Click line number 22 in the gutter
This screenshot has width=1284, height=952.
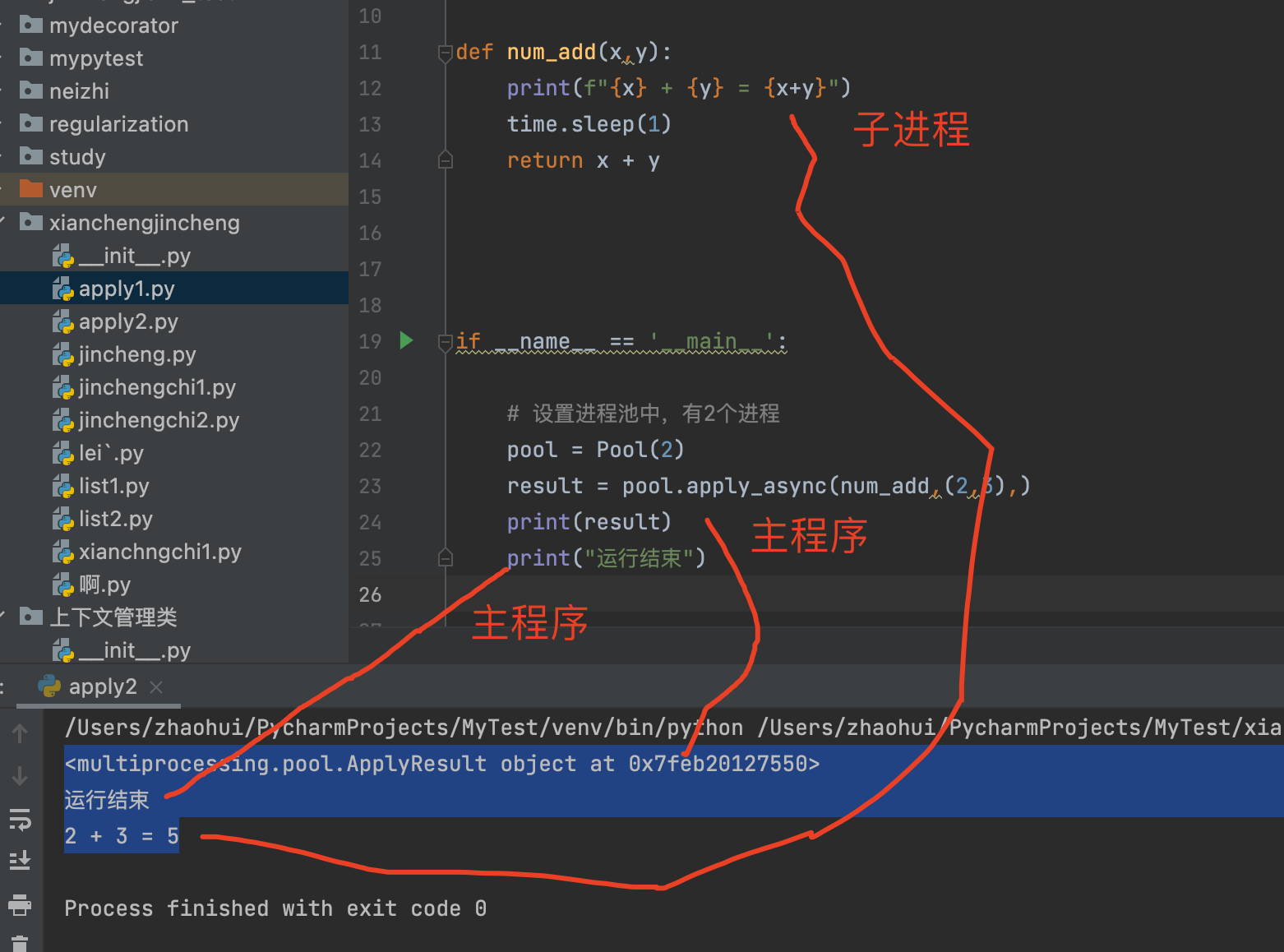(370, 450)
